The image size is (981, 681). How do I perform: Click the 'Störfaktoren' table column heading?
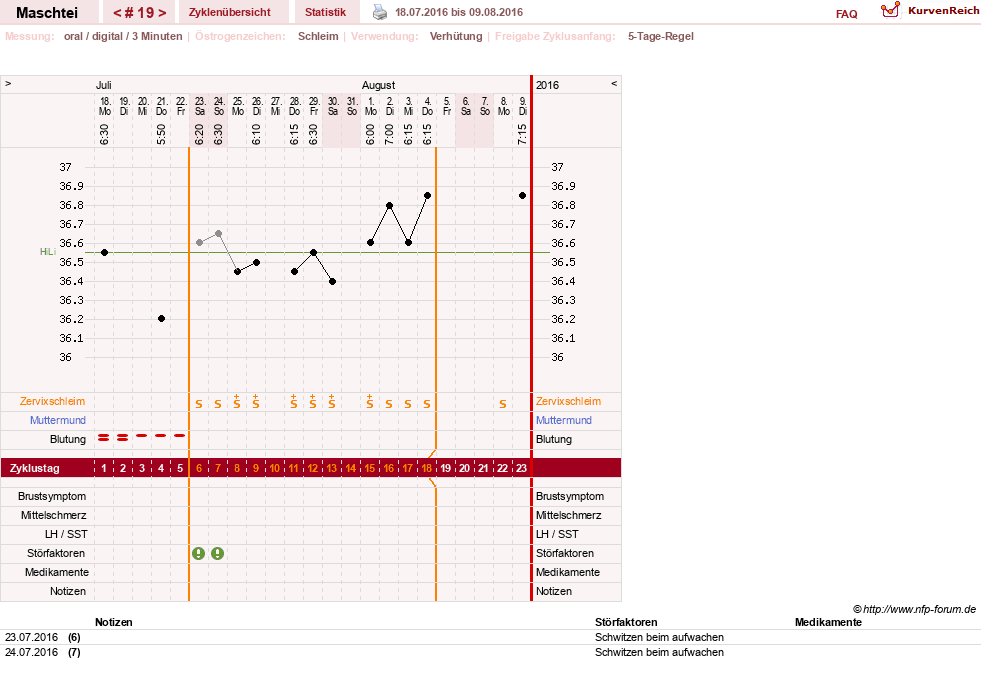pos(626,622)
